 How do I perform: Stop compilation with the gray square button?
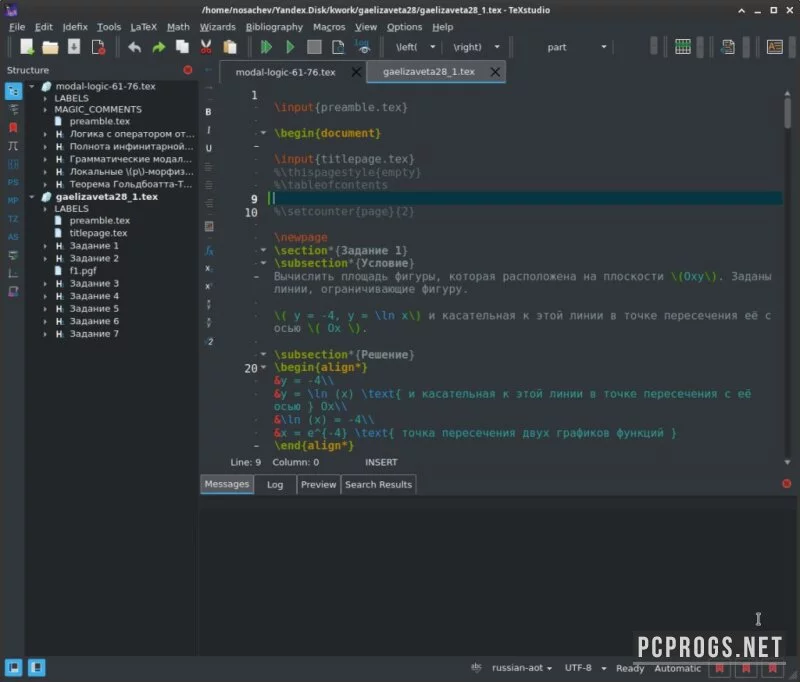click(314, 47)
